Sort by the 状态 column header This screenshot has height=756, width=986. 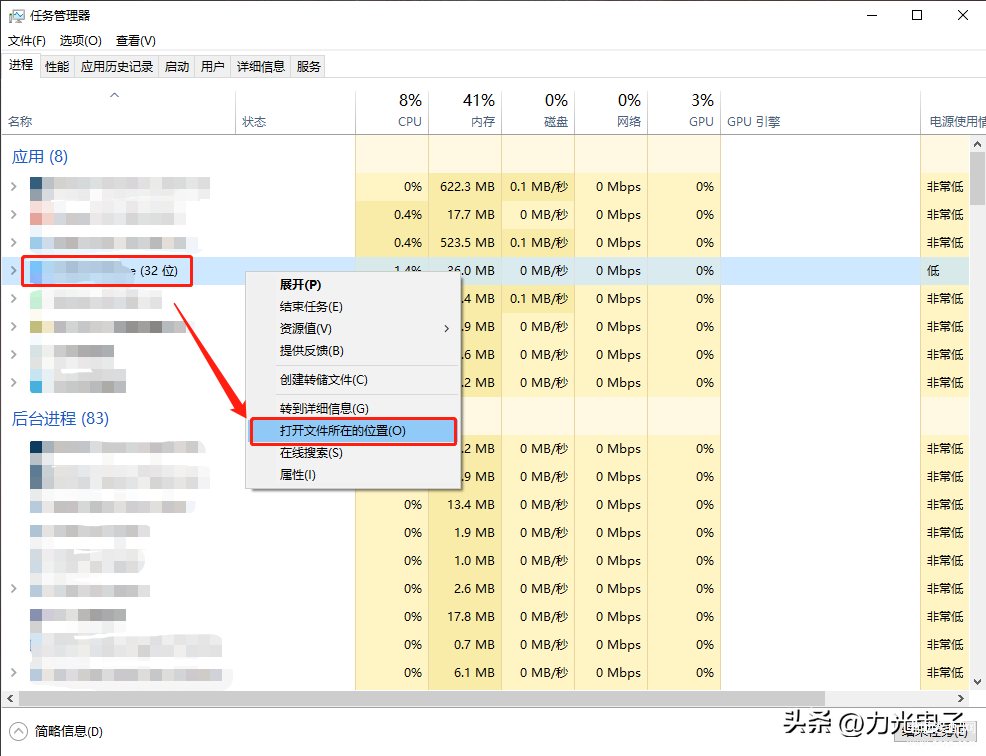[296, 113]
